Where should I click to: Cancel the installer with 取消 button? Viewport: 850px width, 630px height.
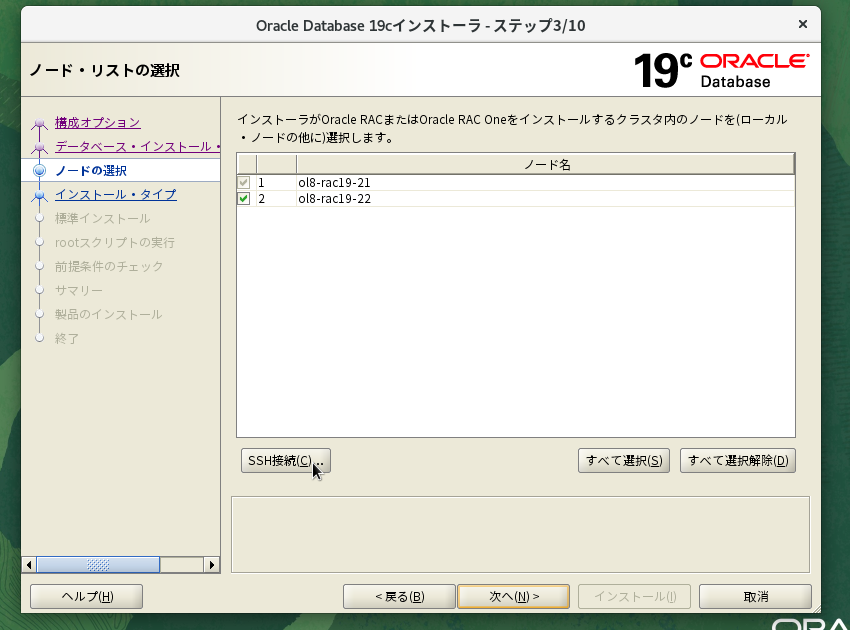[755, 596]
